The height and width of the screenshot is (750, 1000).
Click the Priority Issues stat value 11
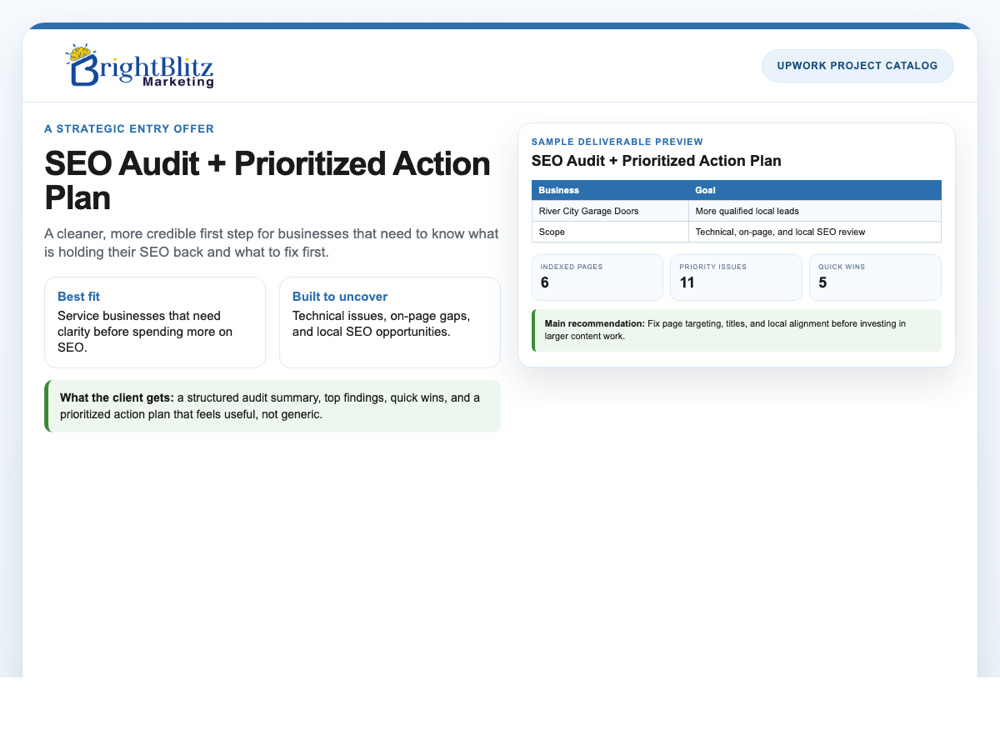[687, 283]
